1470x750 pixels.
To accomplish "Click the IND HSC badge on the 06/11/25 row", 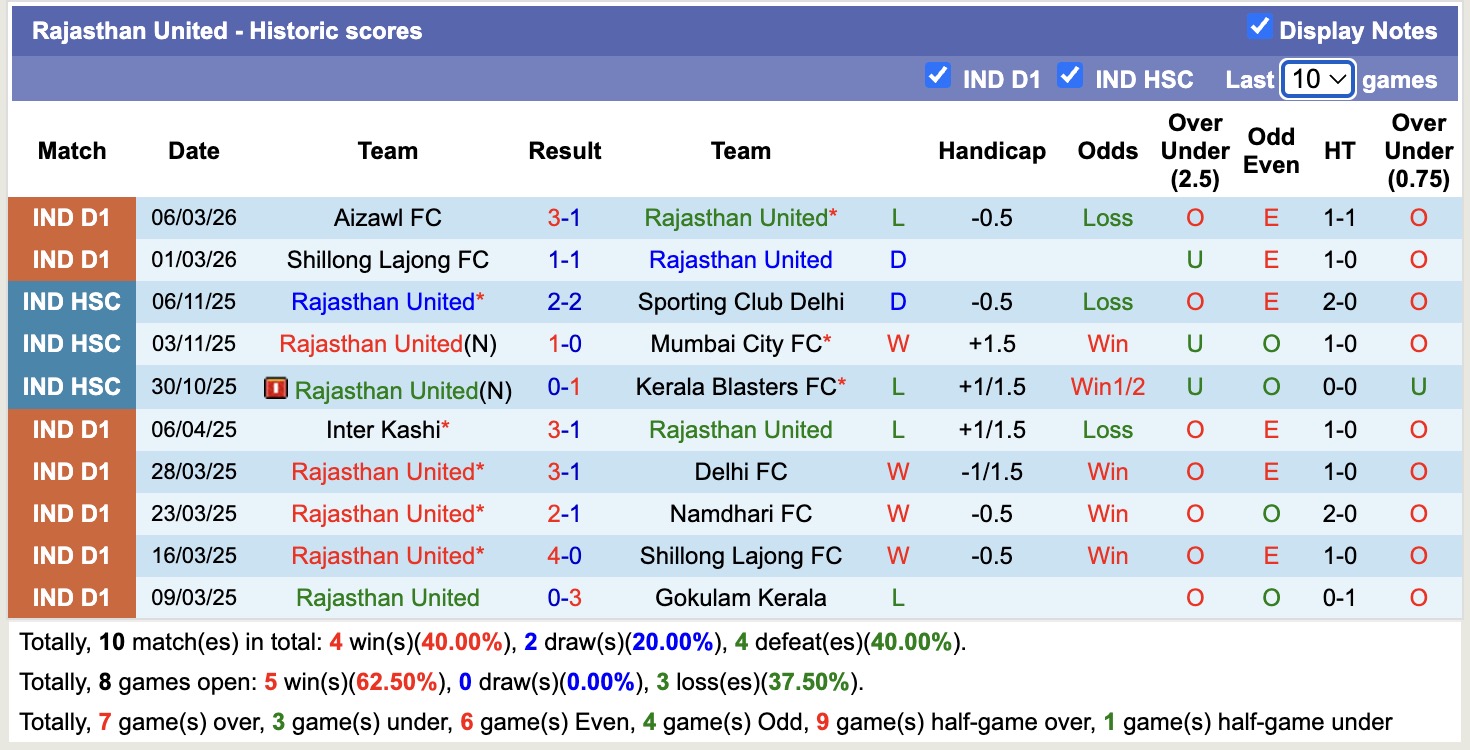I will pyautogui.click(x=71, y=301).
